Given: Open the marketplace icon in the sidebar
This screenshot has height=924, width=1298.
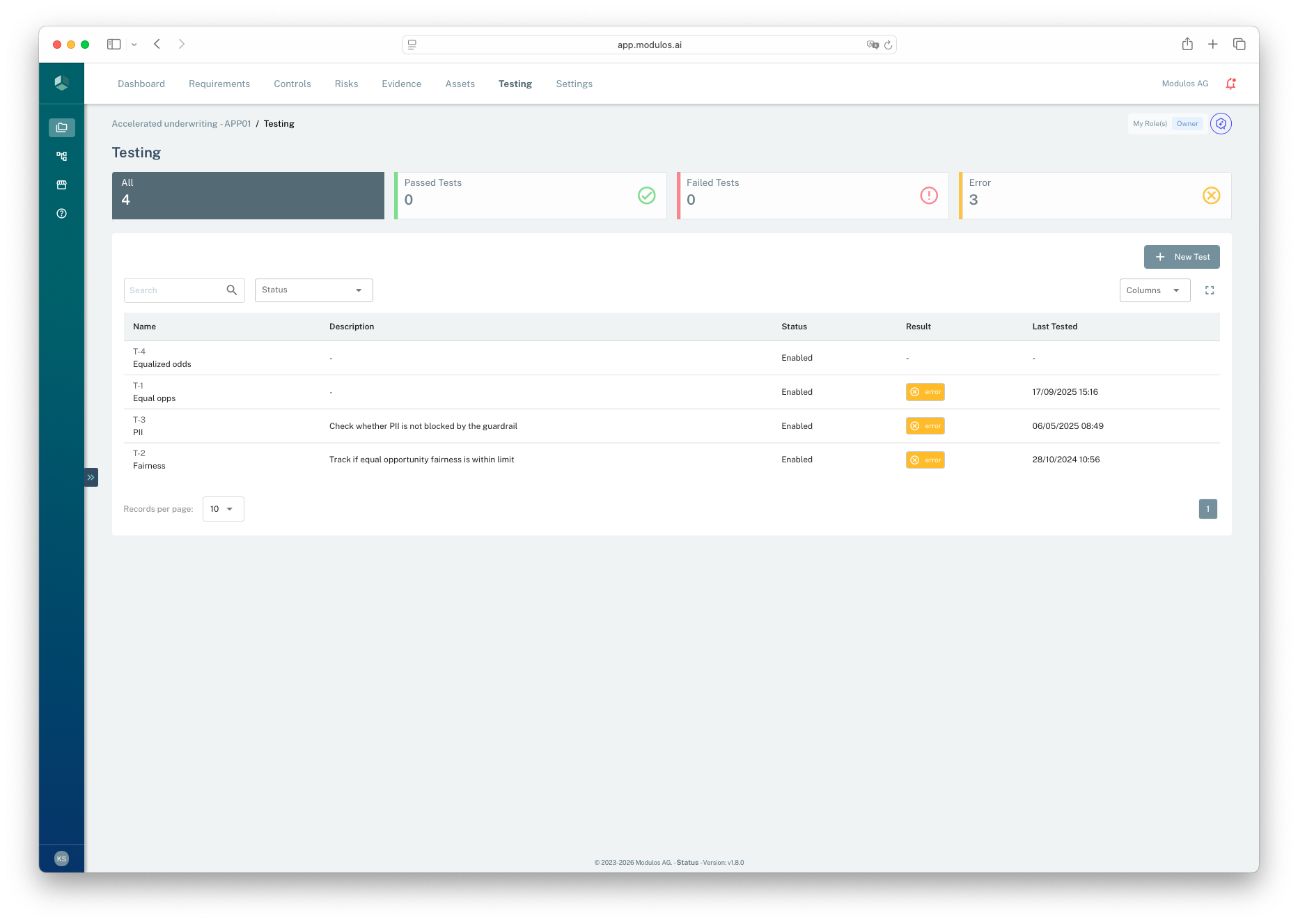Looking at the screenshot, I should coord(61,185).
